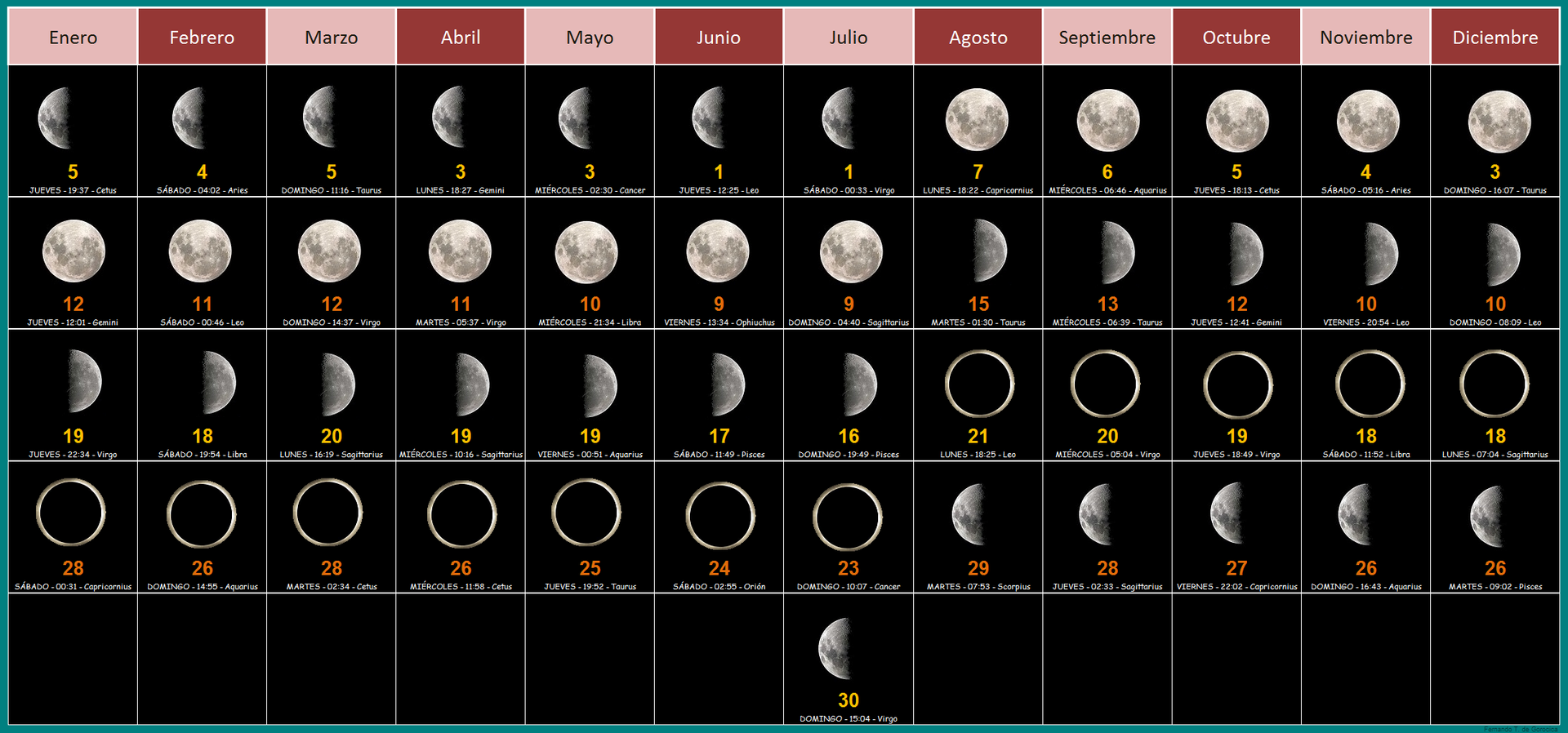The image size is (1568, 733).
Task: Click the Febrero date number 11
Action: tap(202, 304)
